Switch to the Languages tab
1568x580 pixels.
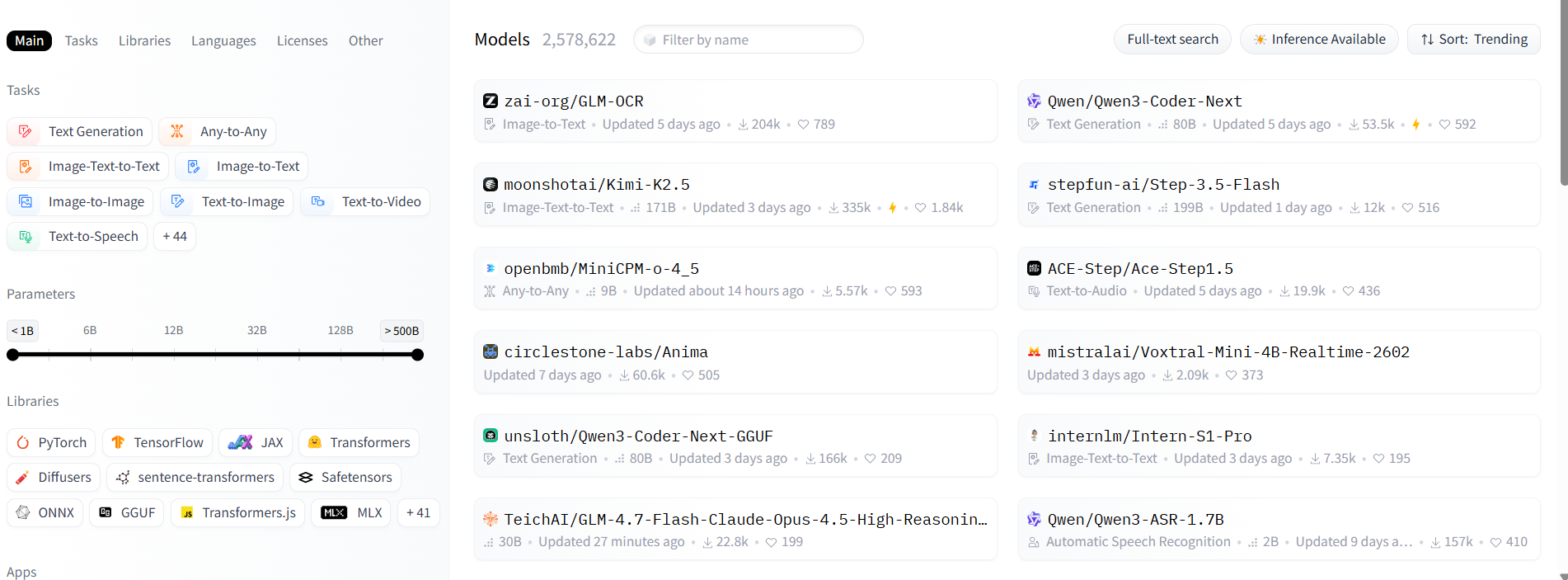pos(223,40)
